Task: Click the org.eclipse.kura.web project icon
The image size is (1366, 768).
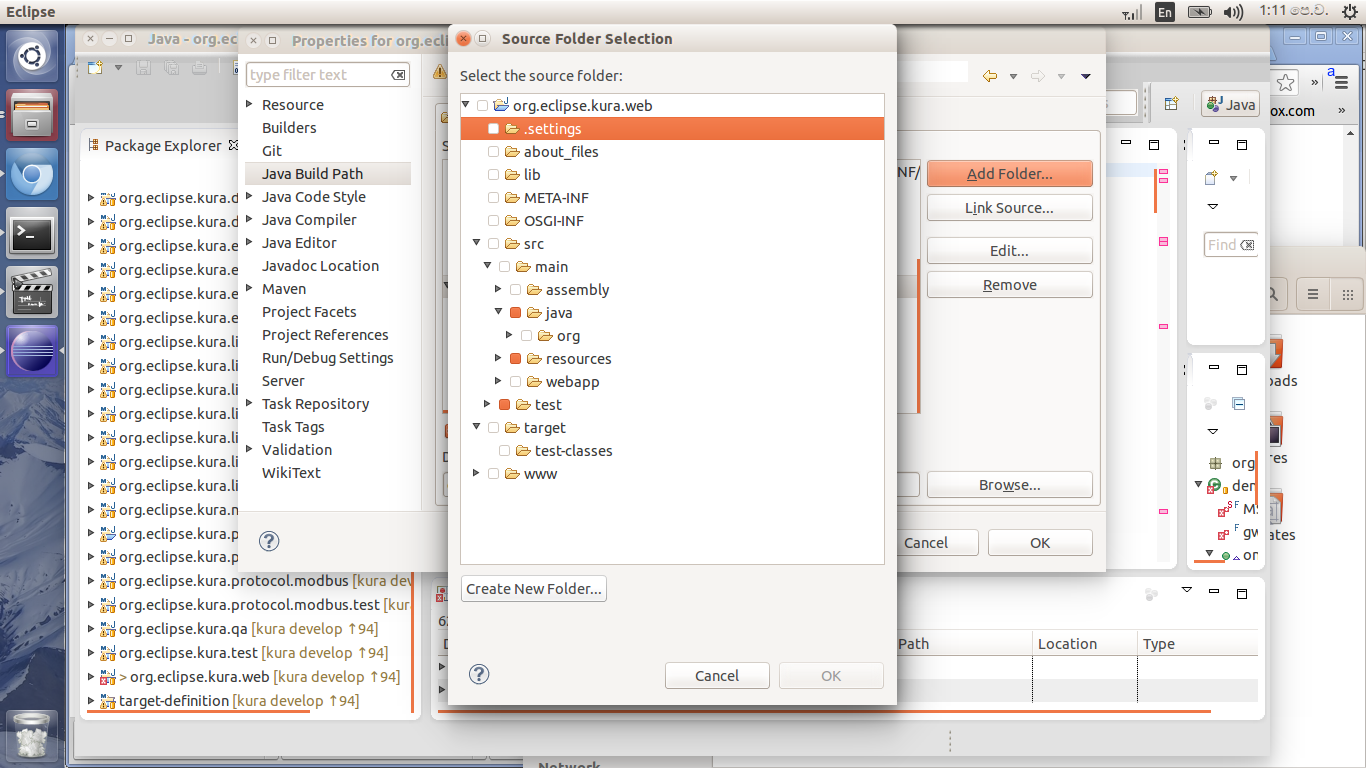Action: (501, 105)
